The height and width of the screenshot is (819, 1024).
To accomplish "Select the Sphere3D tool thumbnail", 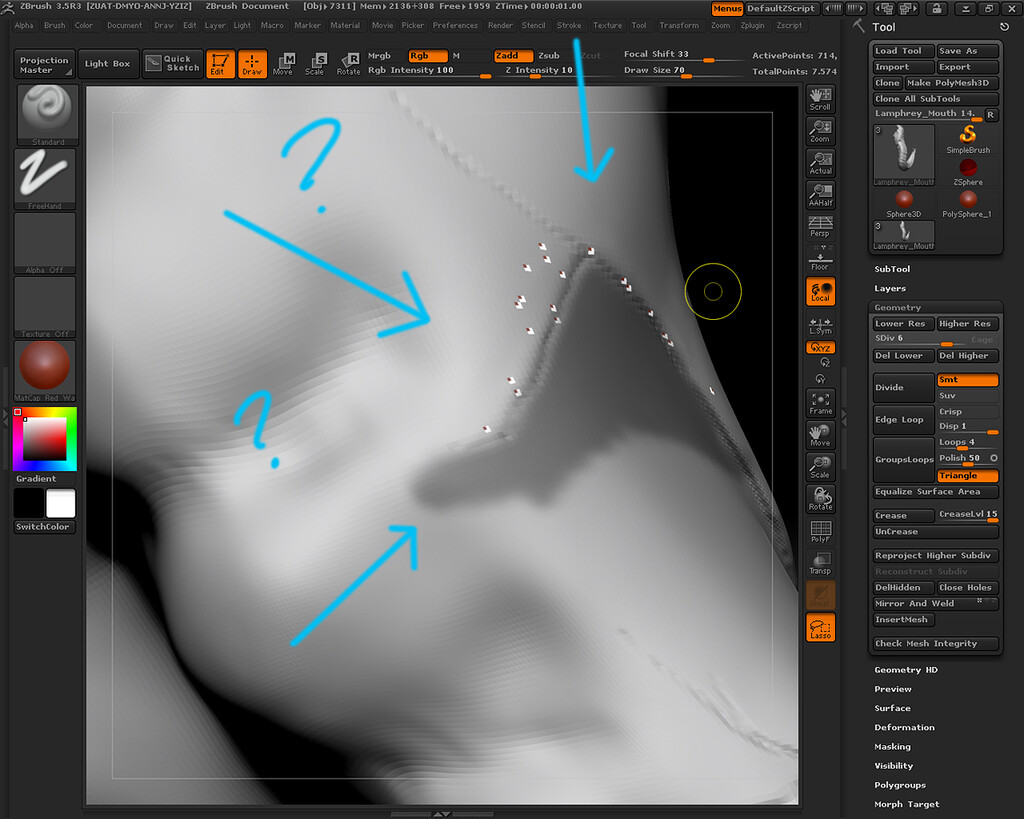I will (x=904, y=204).
